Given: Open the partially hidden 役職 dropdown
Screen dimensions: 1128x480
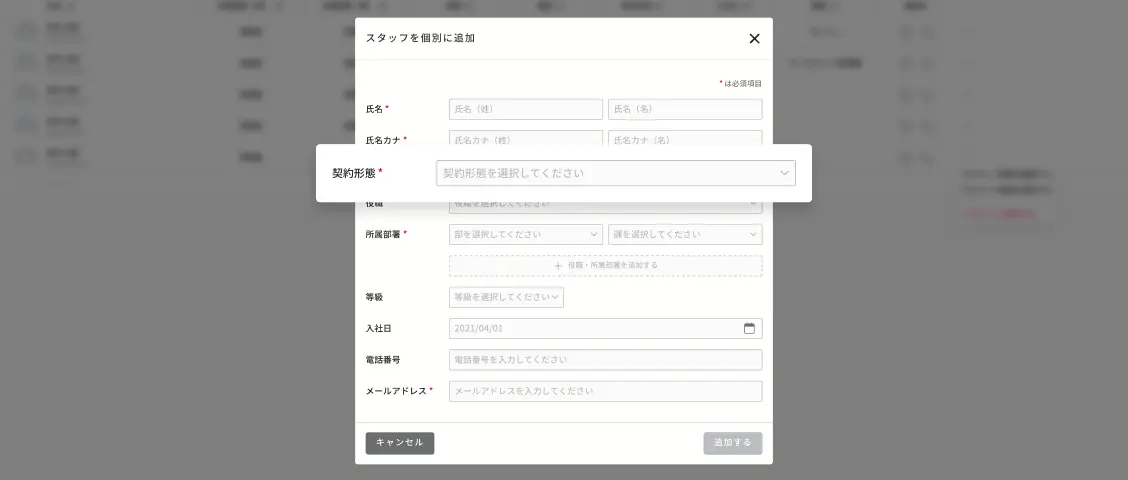Looking at the screenshot, I should 605,206.
